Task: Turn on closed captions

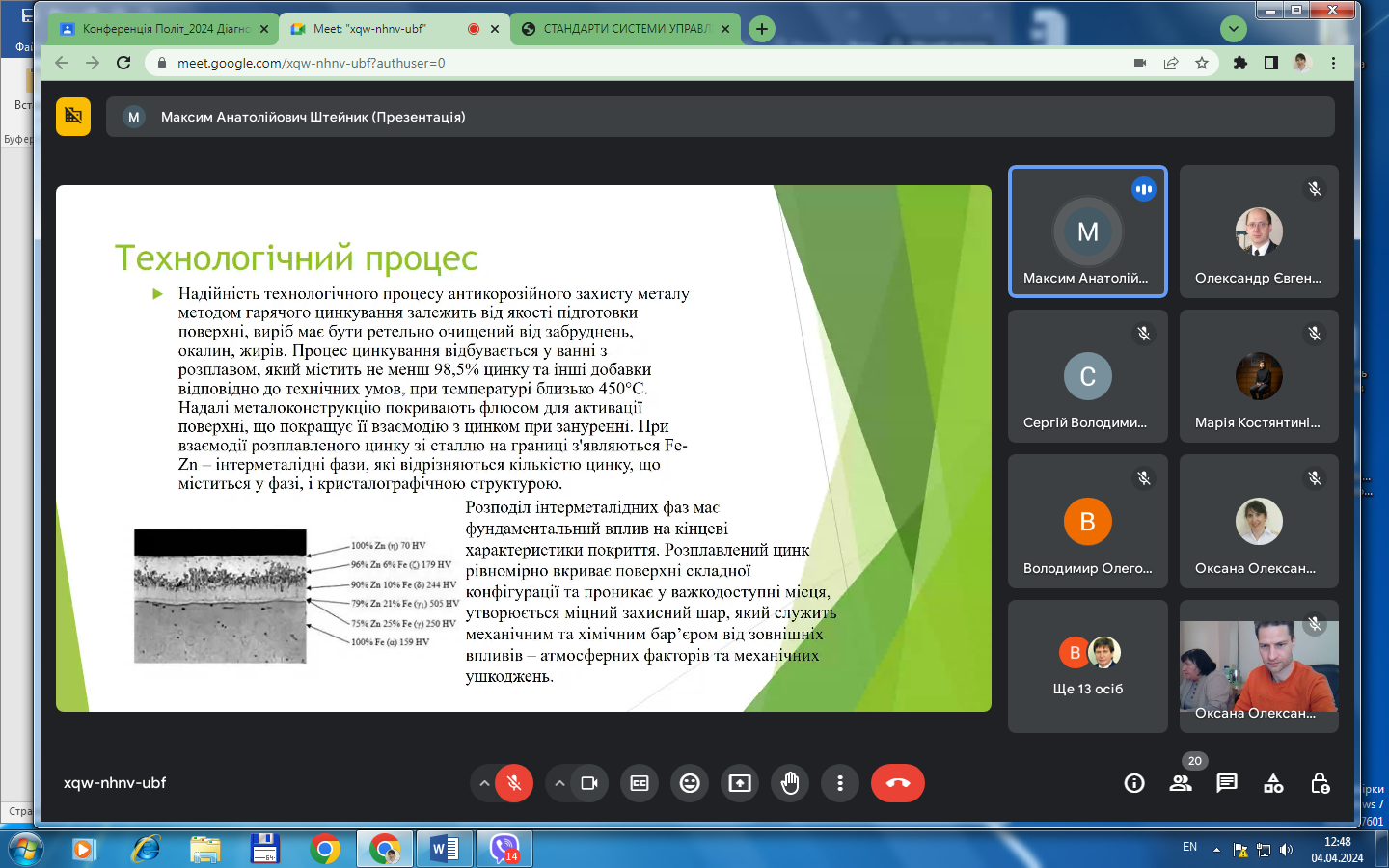Action: (640, 783)
